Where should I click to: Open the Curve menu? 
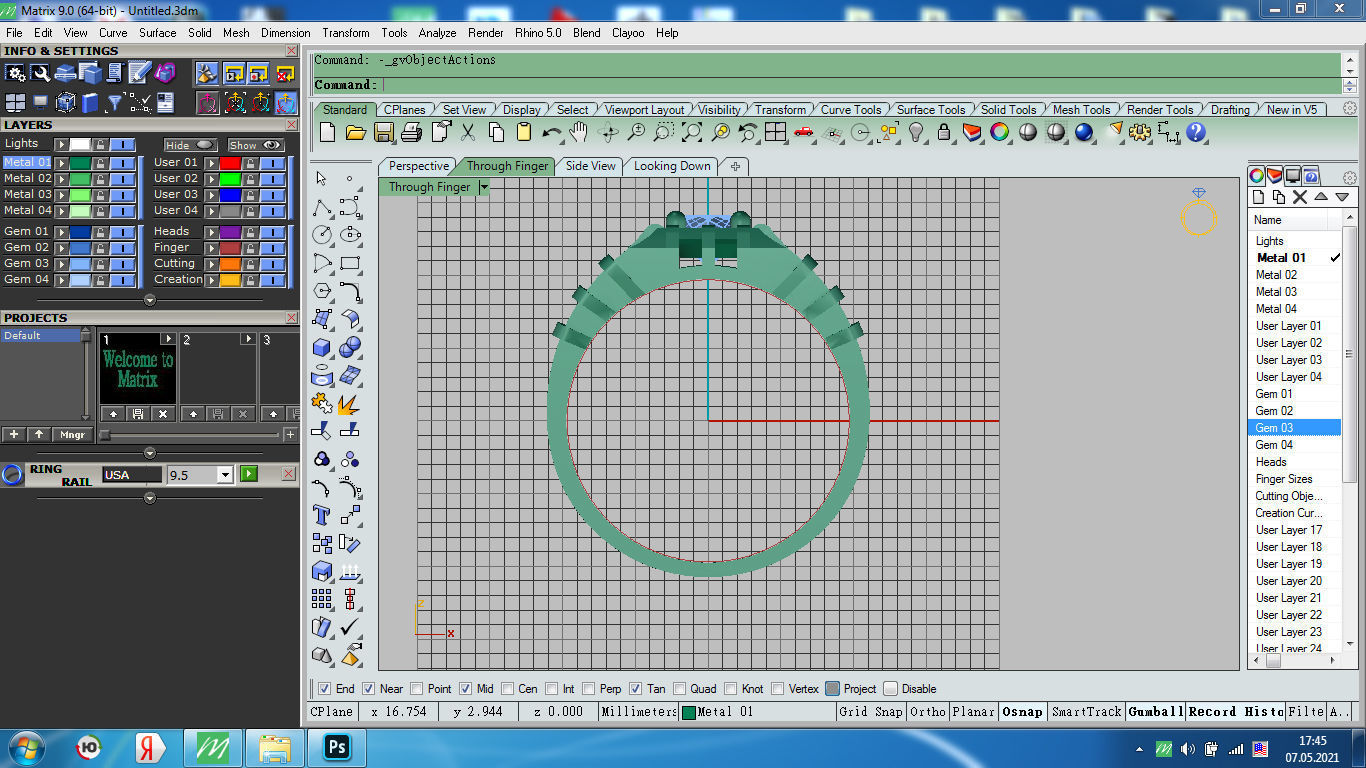pos(113,33)
